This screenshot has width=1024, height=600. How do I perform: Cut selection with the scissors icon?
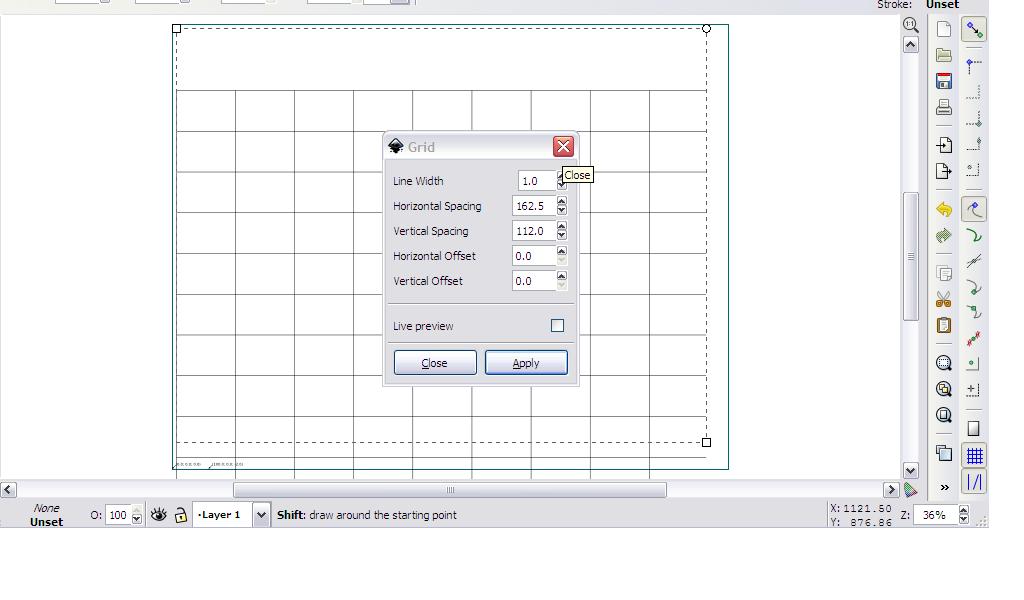(943, 297)
